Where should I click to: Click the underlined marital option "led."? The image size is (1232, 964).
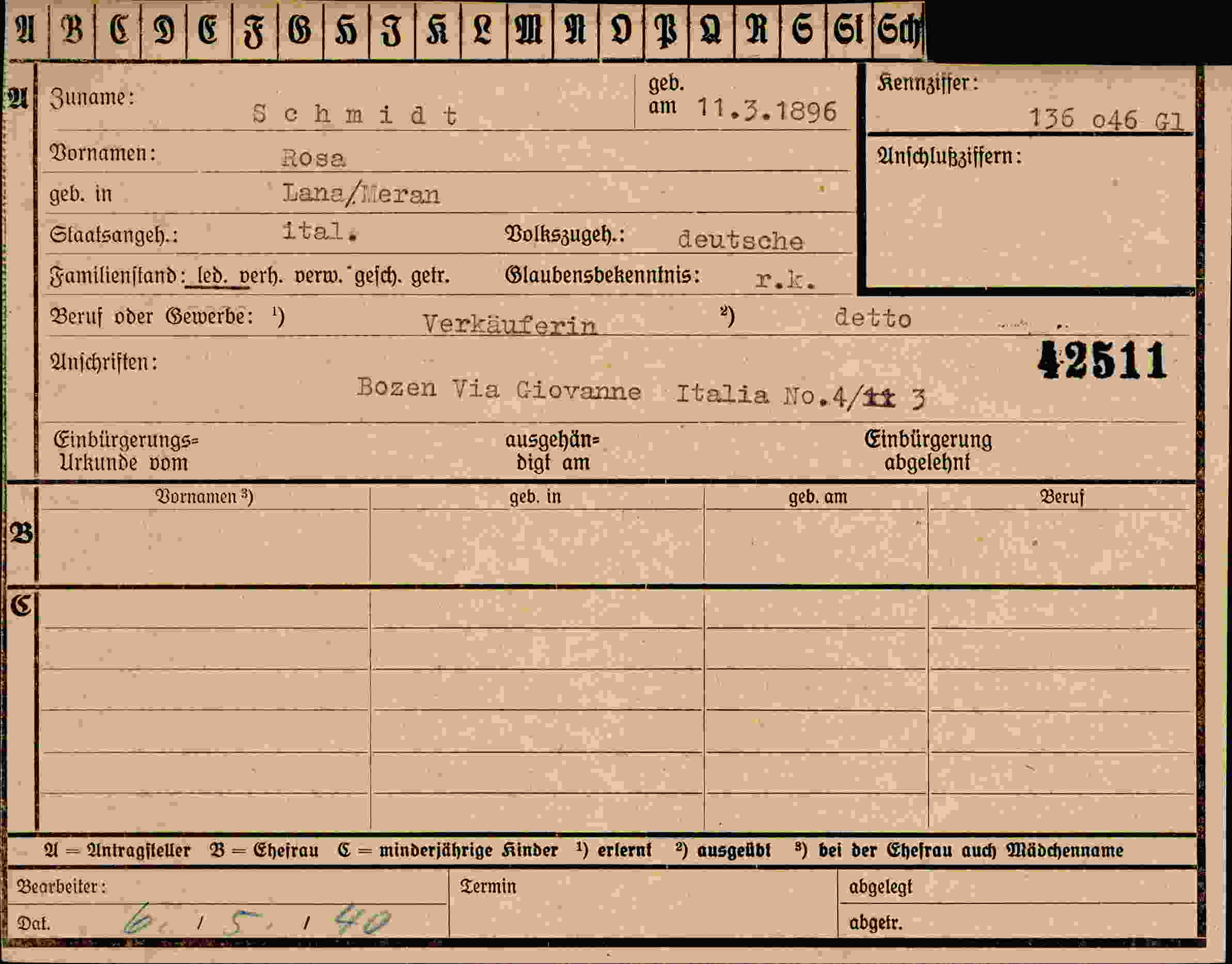point(213,276)
